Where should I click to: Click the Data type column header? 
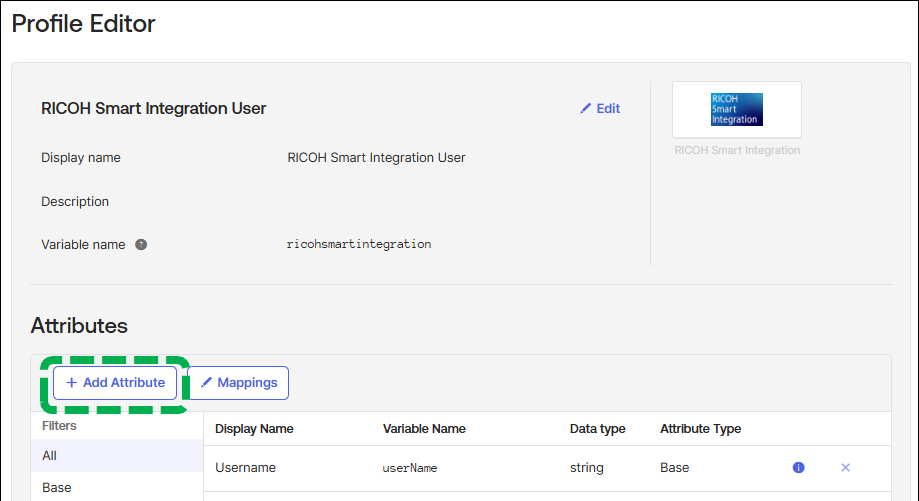pos(597,429)
